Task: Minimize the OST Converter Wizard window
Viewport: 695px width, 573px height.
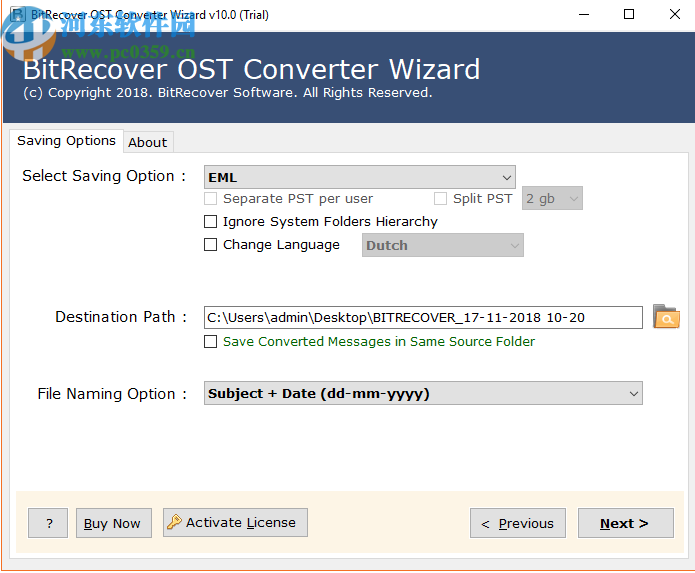Action: pos(584,15)
